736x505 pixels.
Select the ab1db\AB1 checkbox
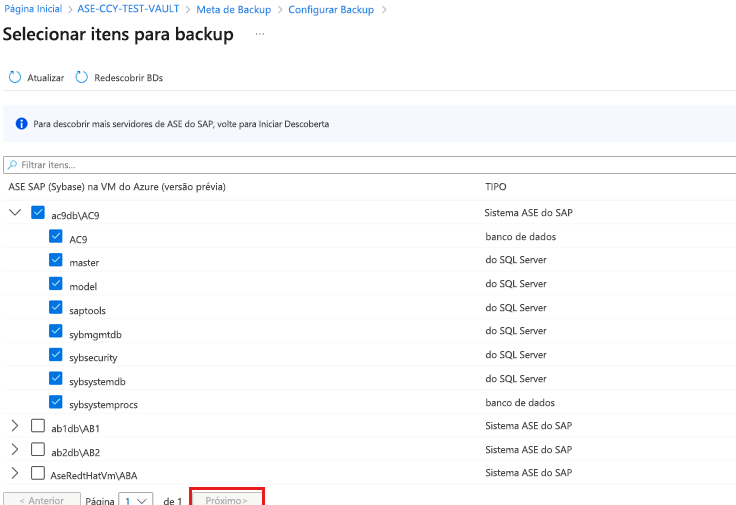(38, 426)
